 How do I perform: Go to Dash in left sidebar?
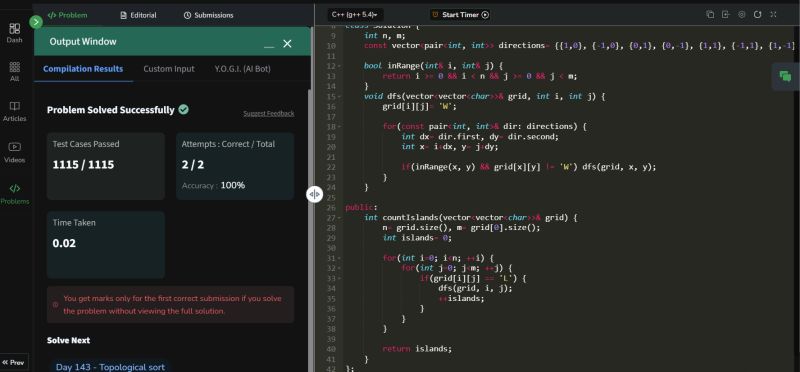click(15, 33)
